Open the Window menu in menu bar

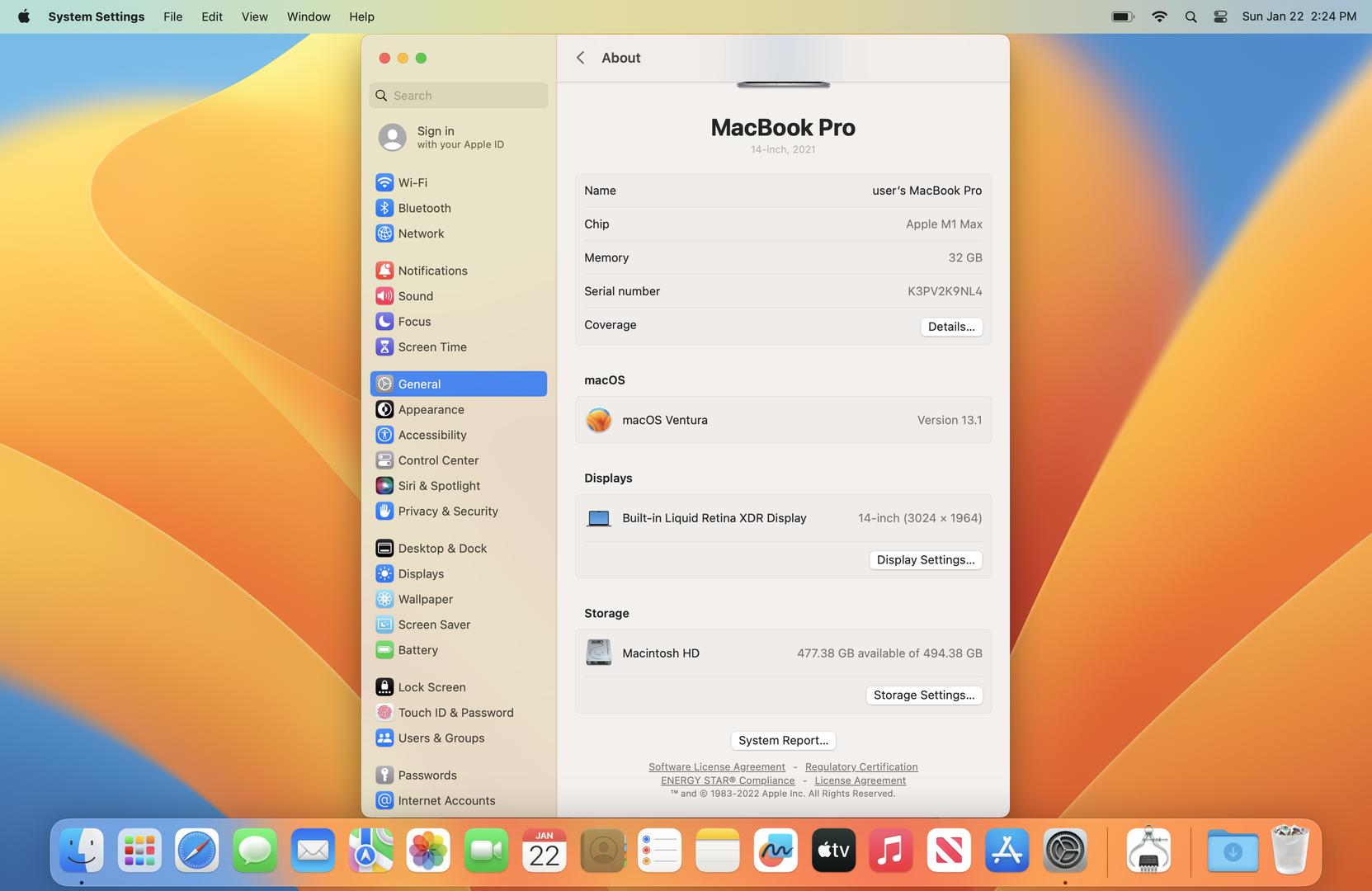(x=308, y=16)
